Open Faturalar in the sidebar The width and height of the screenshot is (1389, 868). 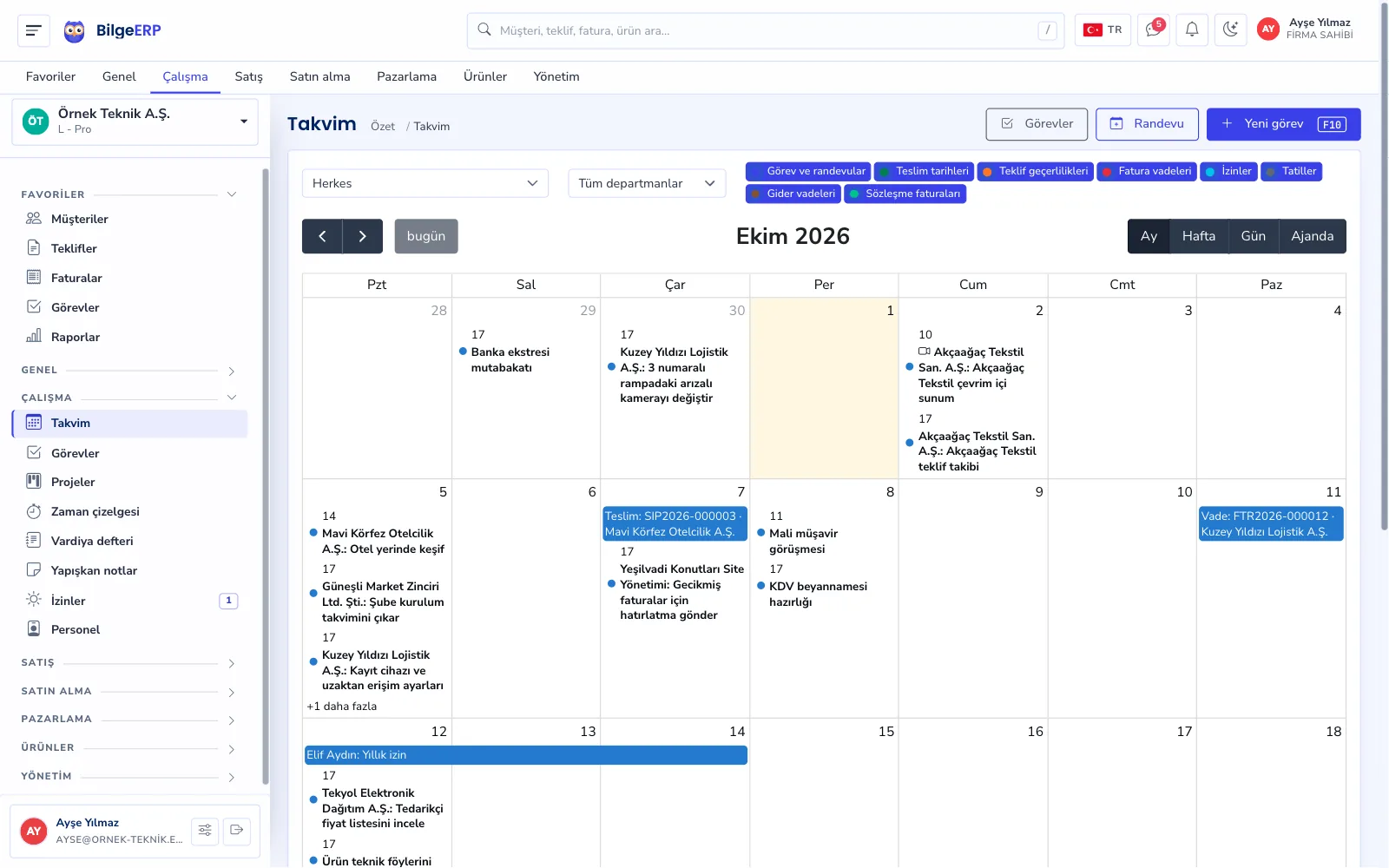(130, 278)
